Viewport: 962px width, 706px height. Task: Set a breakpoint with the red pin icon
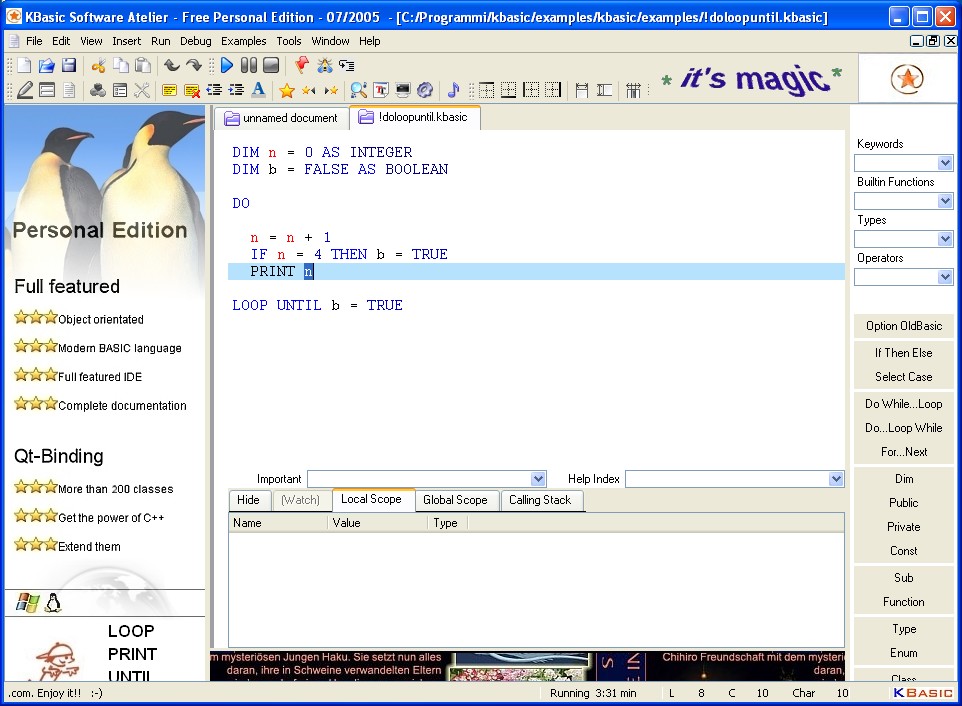pyautogui.click(x=301, y=65)
